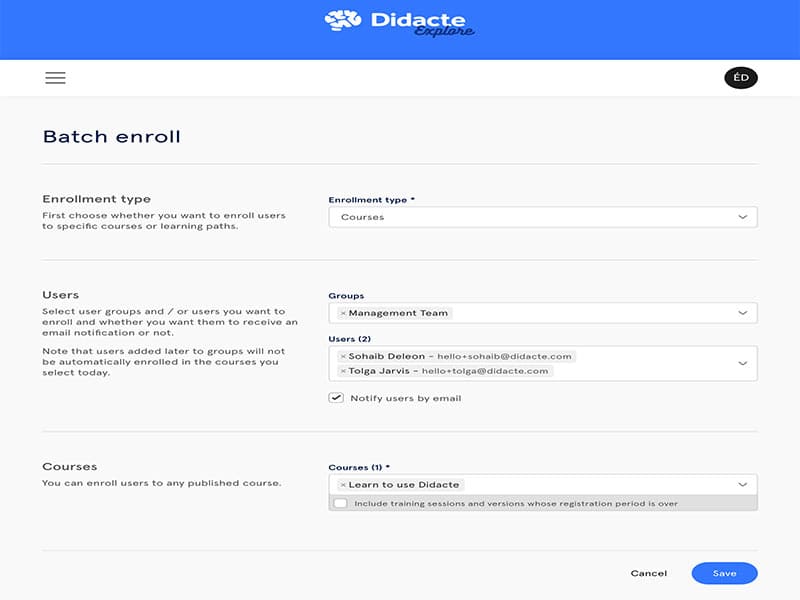Expand the Users (2) dropdown arrow
The height and width of the screenshot is (600, 800).
pos(742,363)
